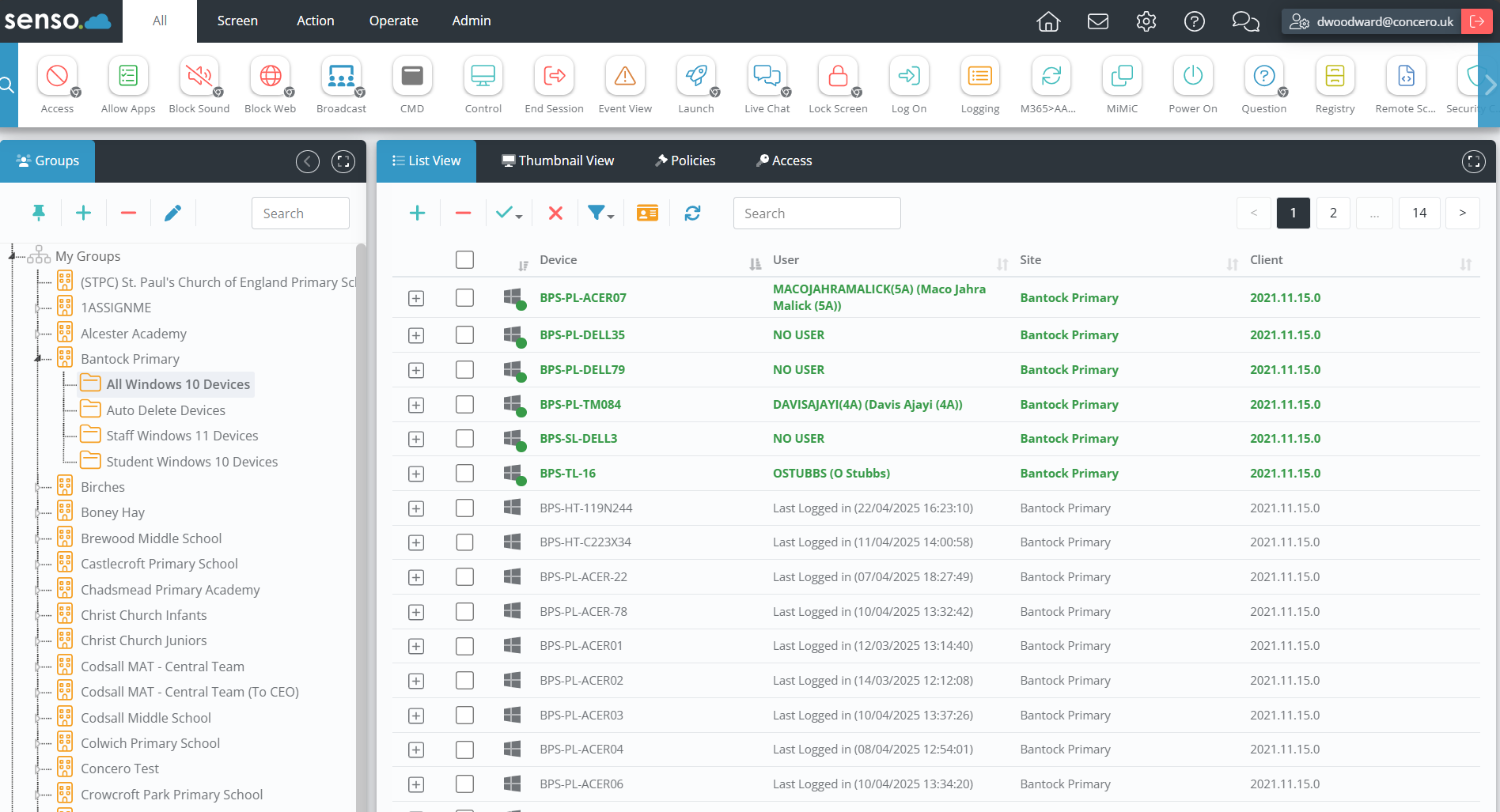Image resolution: width=1500 pixels, height=812 pixels.
Task: Go to page 2 of results
Action: (1333, 213)
